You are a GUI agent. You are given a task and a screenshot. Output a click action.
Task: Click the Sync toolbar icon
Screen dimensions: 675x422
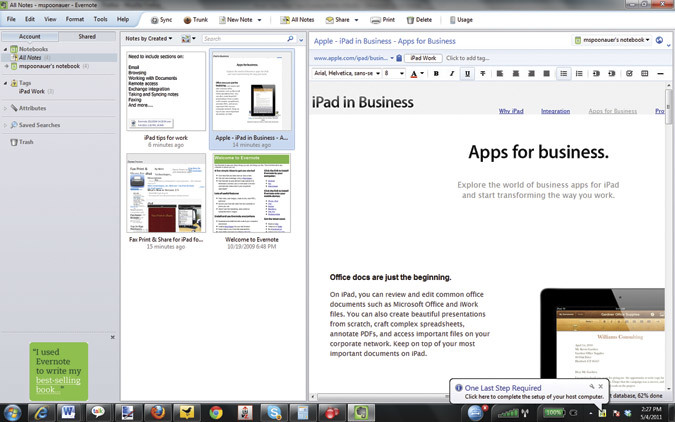tap(161, 20)
